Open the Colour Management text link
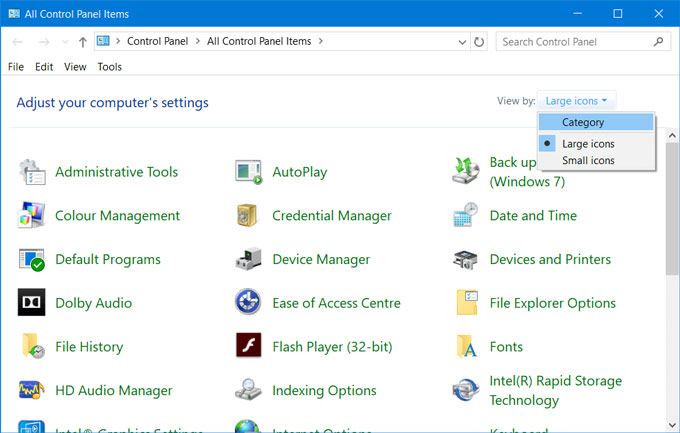680x433 pixels. coord(117,216)
